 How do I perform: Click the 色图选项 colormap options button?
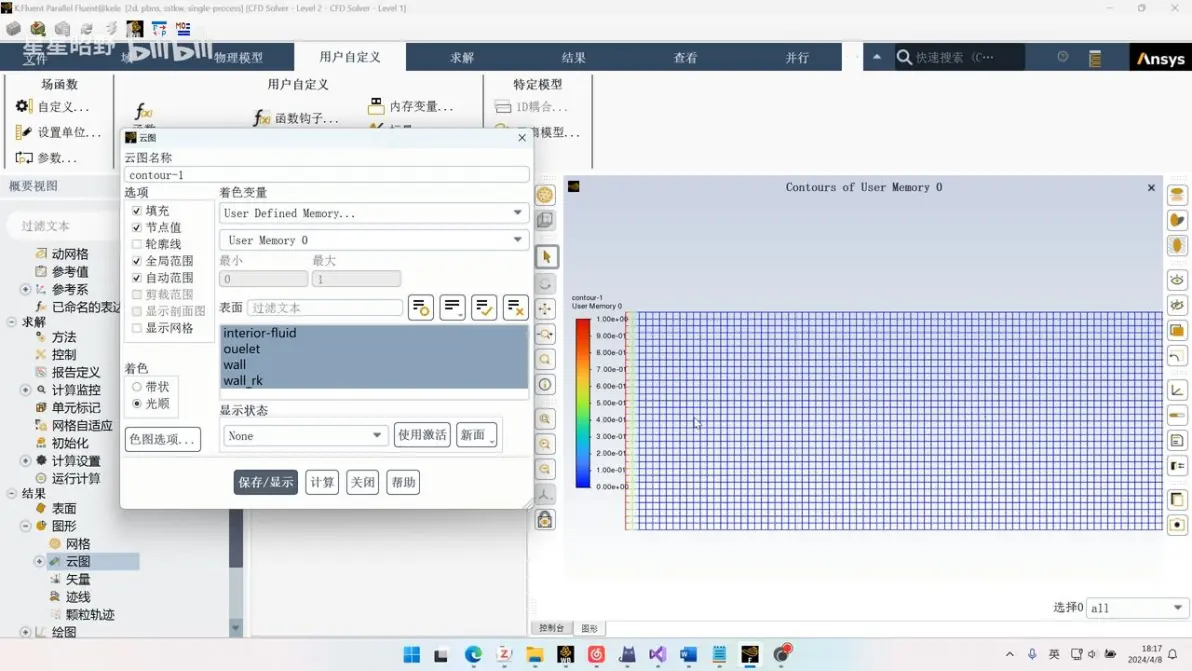(163, 439)
